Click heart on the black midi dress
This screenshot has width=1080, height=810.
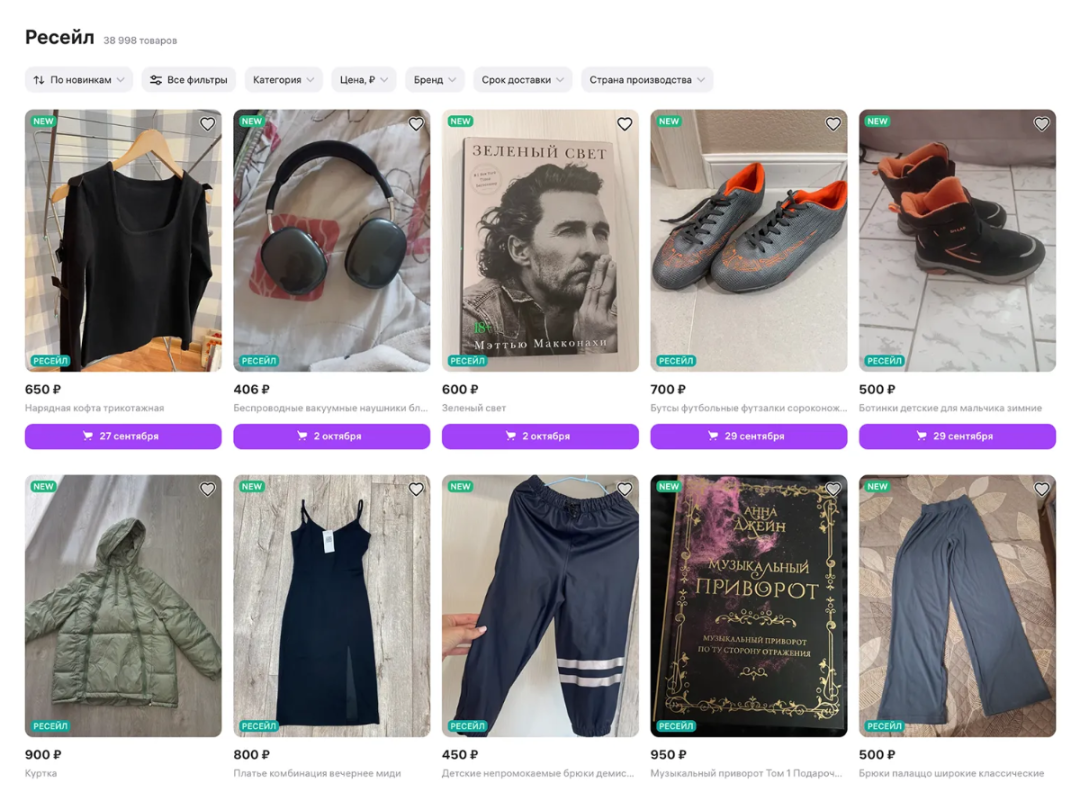pyautogui.click(x=416, y=489)
